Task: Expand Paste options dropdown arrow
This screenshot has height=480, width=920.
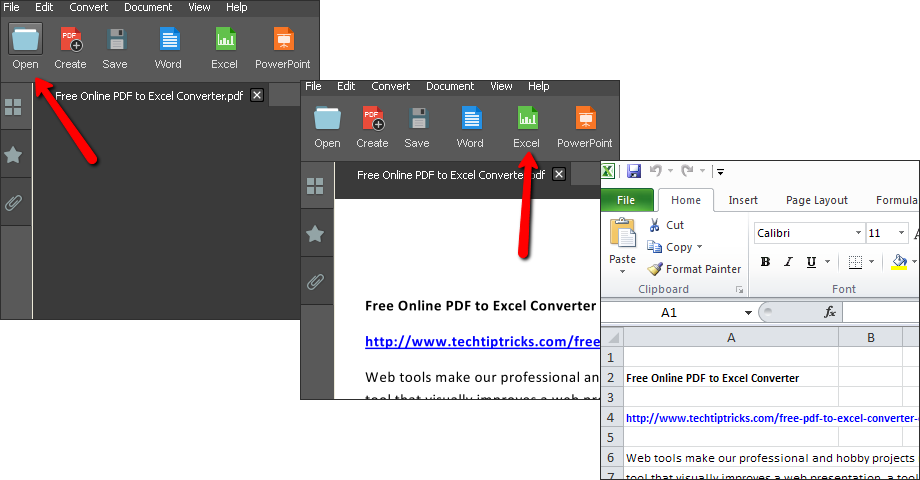Action: point(623,272)
